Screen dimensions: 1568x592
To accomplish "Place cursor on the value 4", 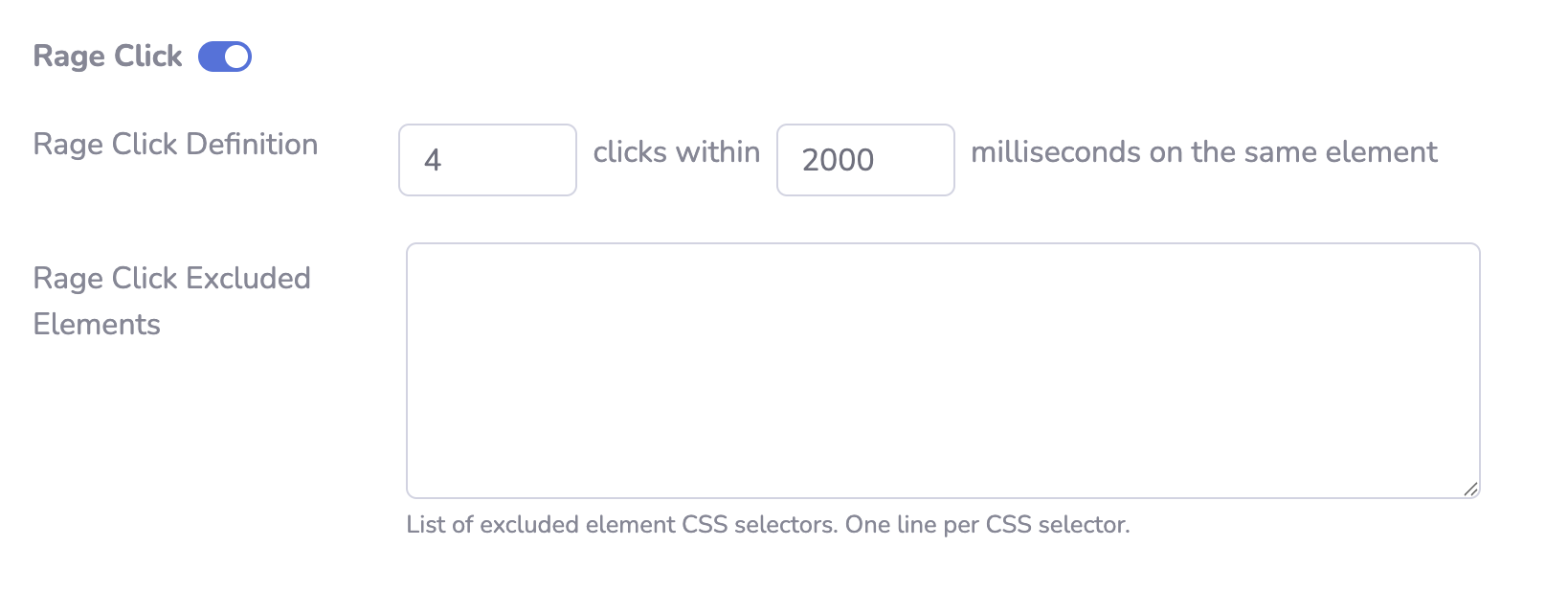I will point(433,160).
